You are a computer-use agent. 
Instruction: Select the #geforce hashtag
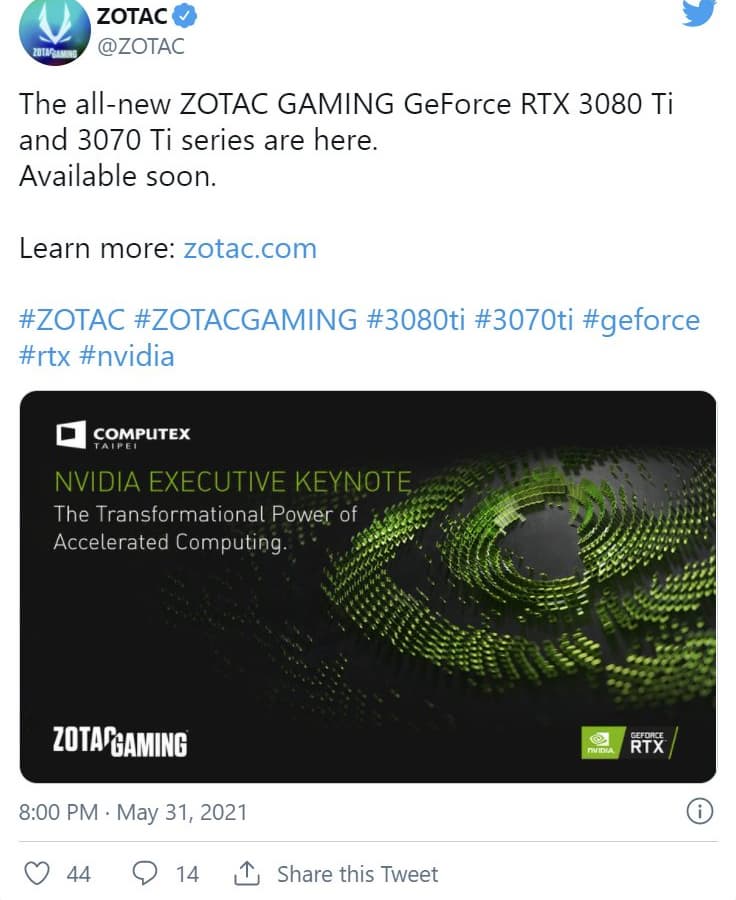point(641,321)
